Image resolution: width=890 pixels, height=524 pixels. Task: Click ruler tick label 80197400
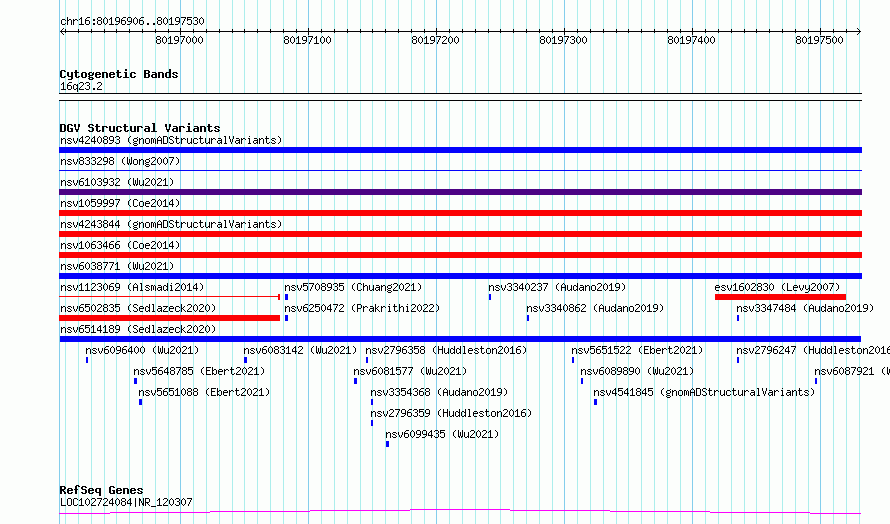tap(691, 40)
